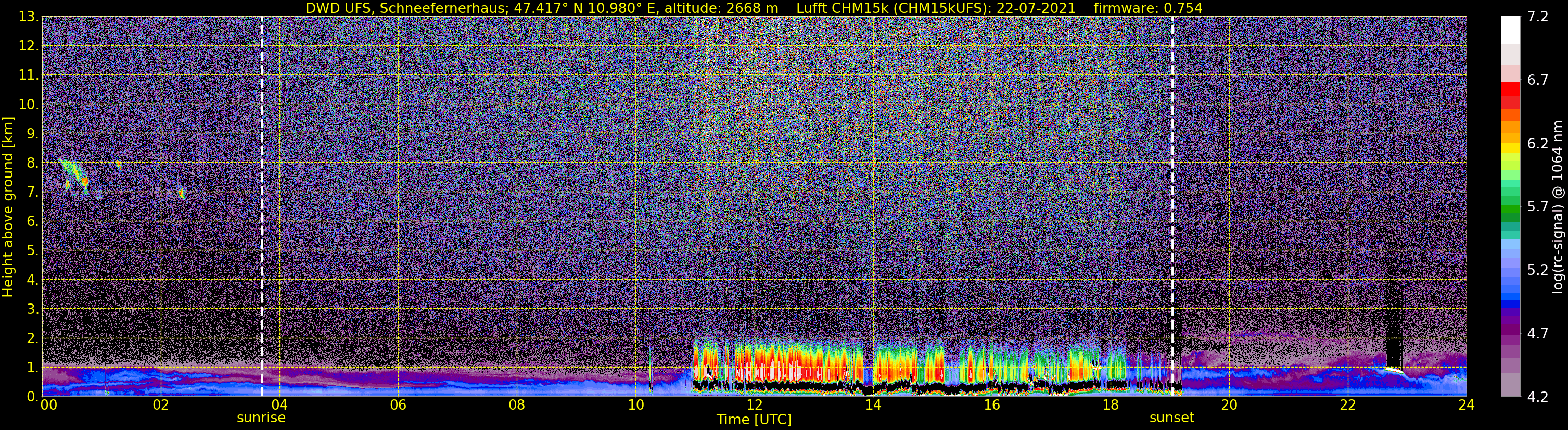Click the x-axis tick label '22'

point(1348,405)
